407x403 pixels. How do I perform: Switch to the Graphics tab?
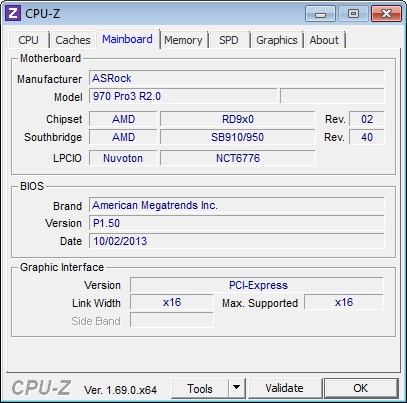[x=277, y=40]
